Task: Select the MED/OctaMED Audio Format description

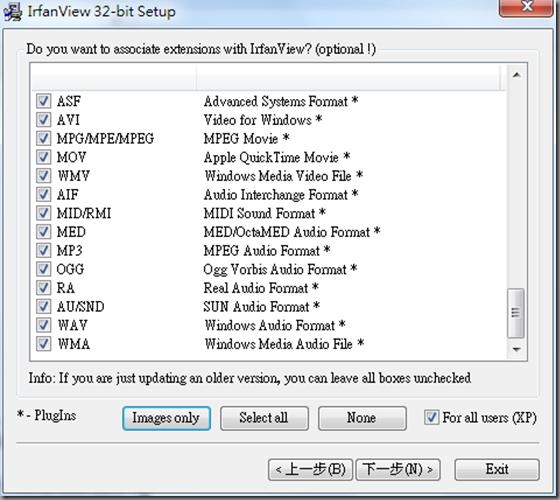Action: coord(292,232)
